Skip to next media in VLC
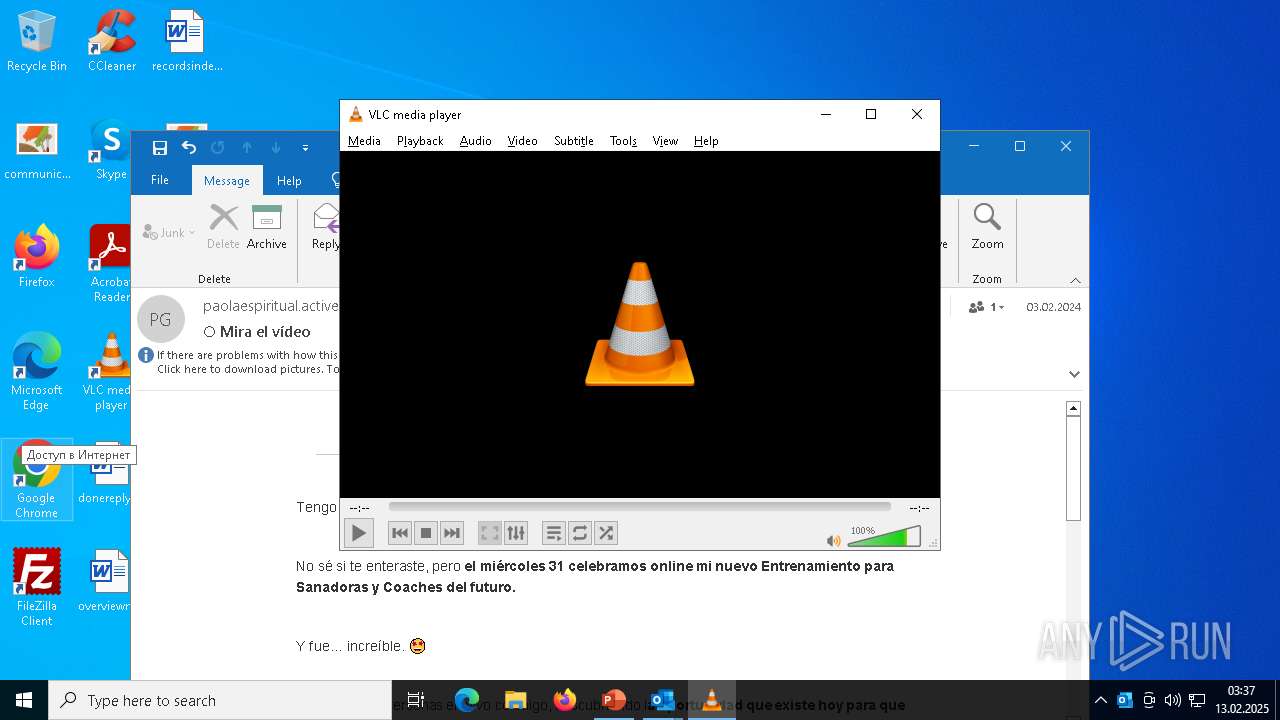1280x720 pixels. [x=452, y=533]
